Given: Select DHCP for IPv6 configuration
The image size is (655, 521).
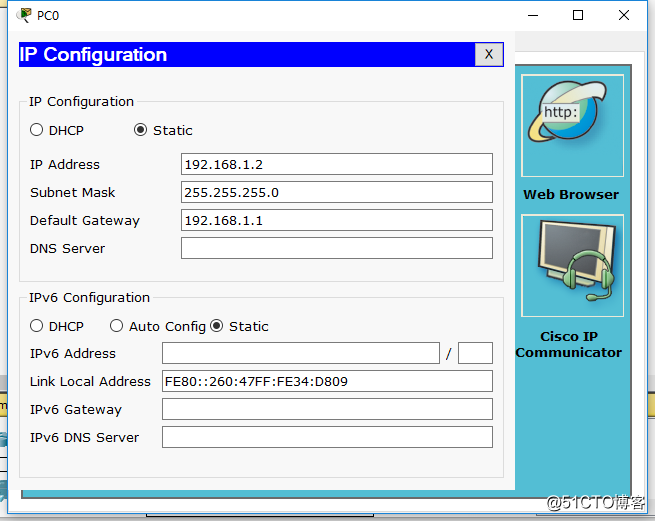Looking at the screenshot, I should [36, 326].
